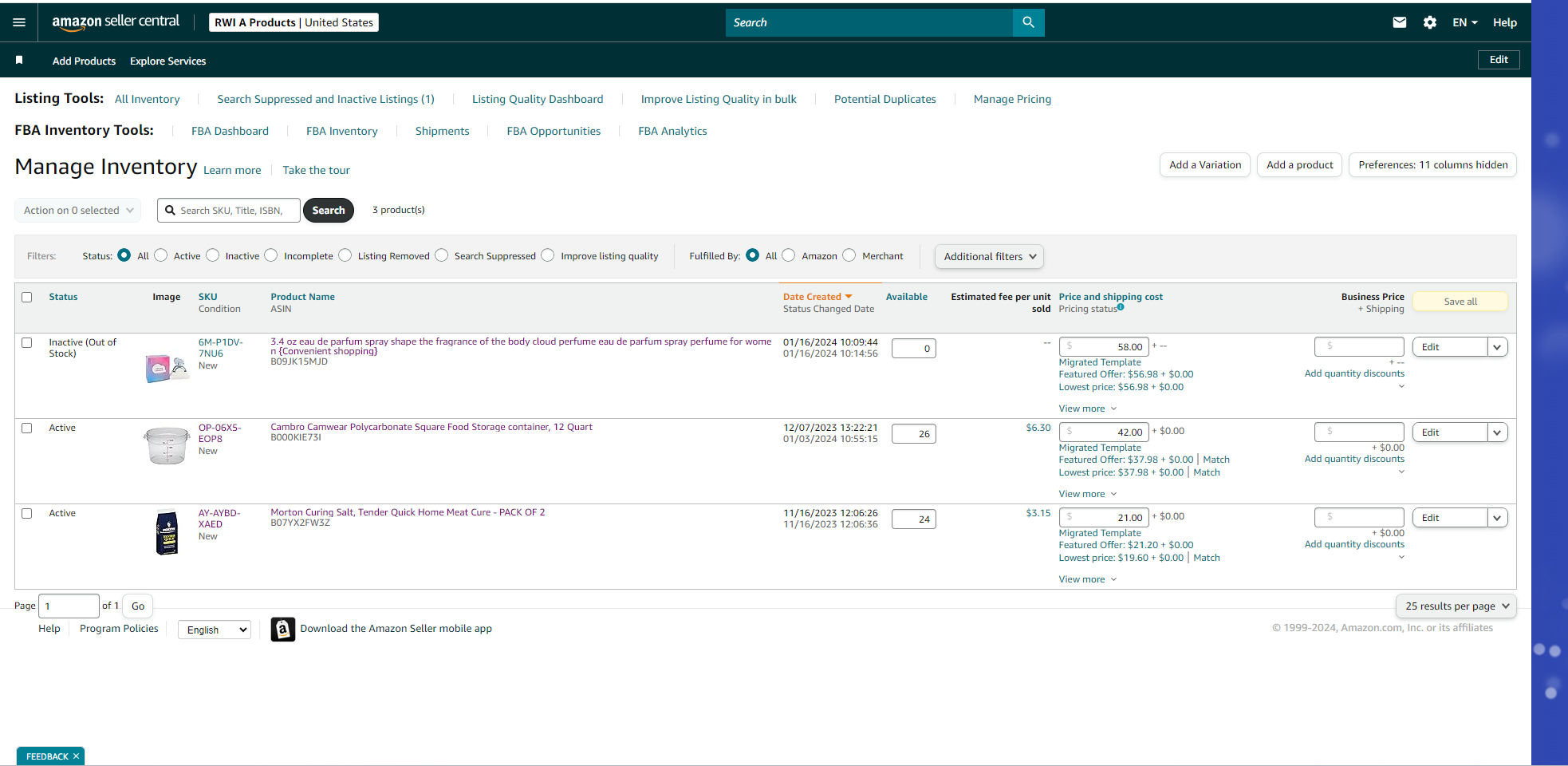Go to Listing Quality Dashboard

click(538, 99)
